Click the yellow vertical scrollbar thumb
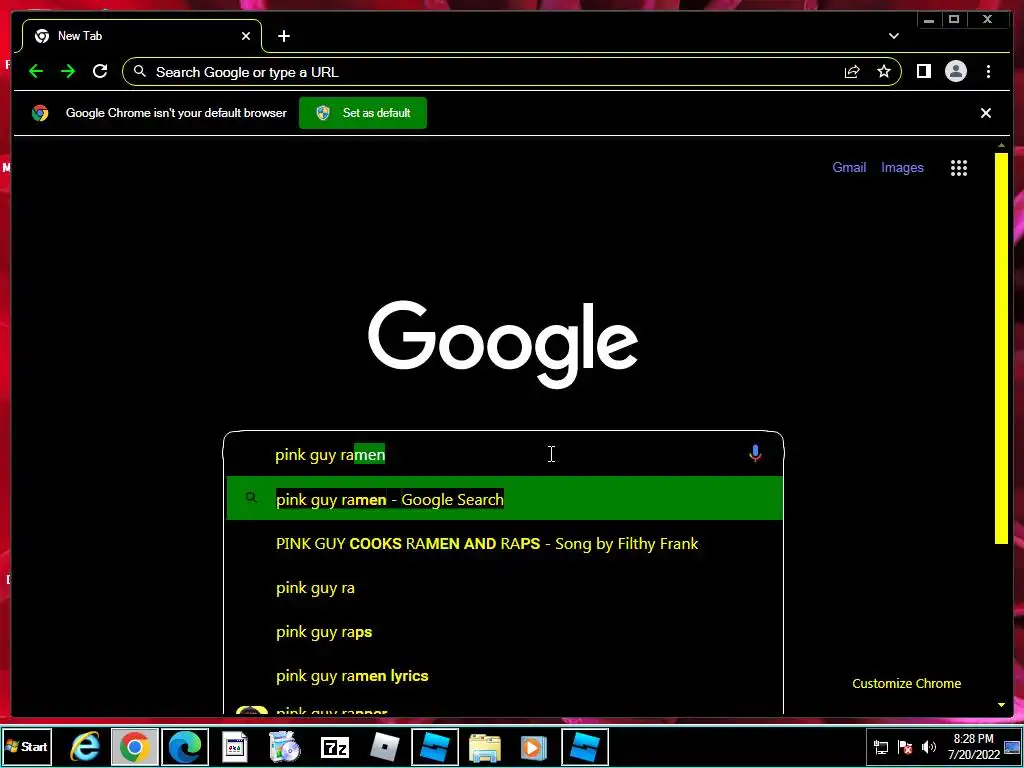This screenshot has width=1024, height=768. pyautogui.click(x=1001, y=348)
